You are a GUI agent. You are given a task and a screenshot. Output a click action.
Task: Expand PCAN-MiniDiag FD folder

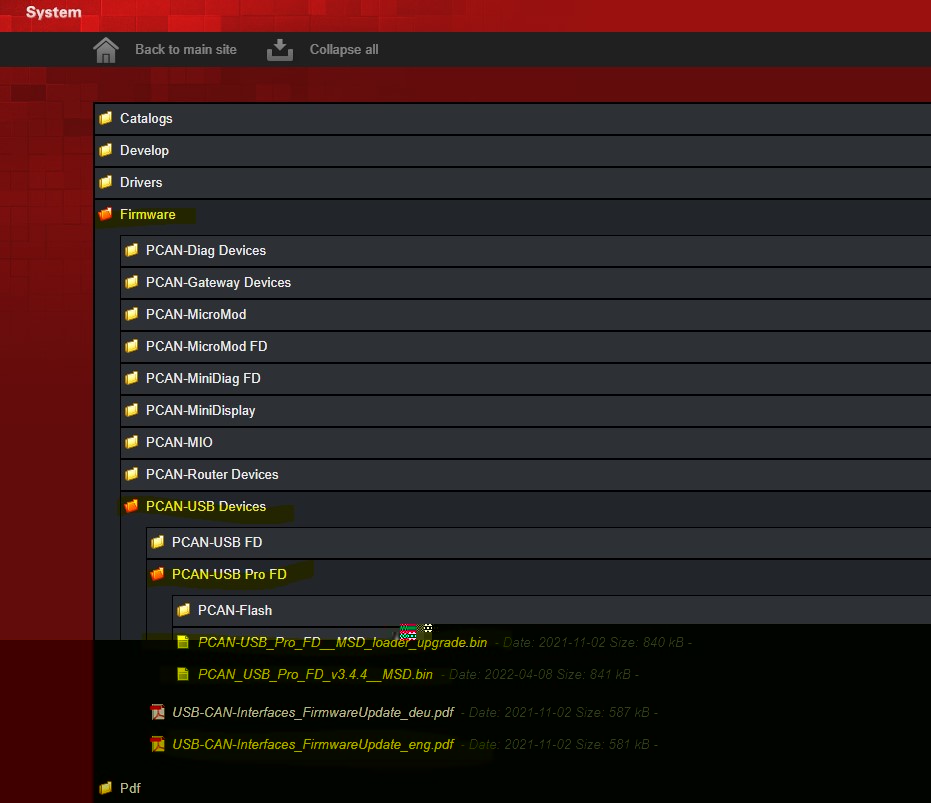tap(203, 378)
